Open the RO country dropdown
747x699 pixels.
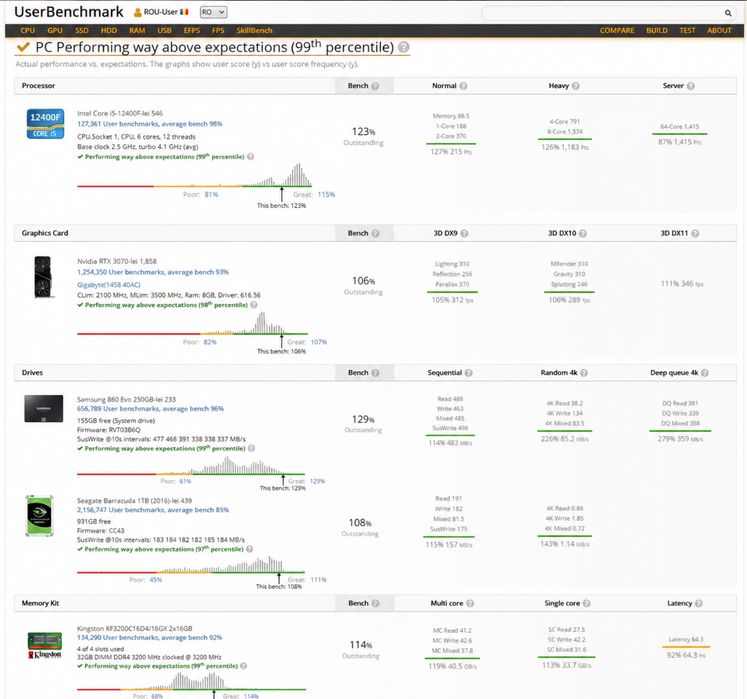(x=213, y=12)
